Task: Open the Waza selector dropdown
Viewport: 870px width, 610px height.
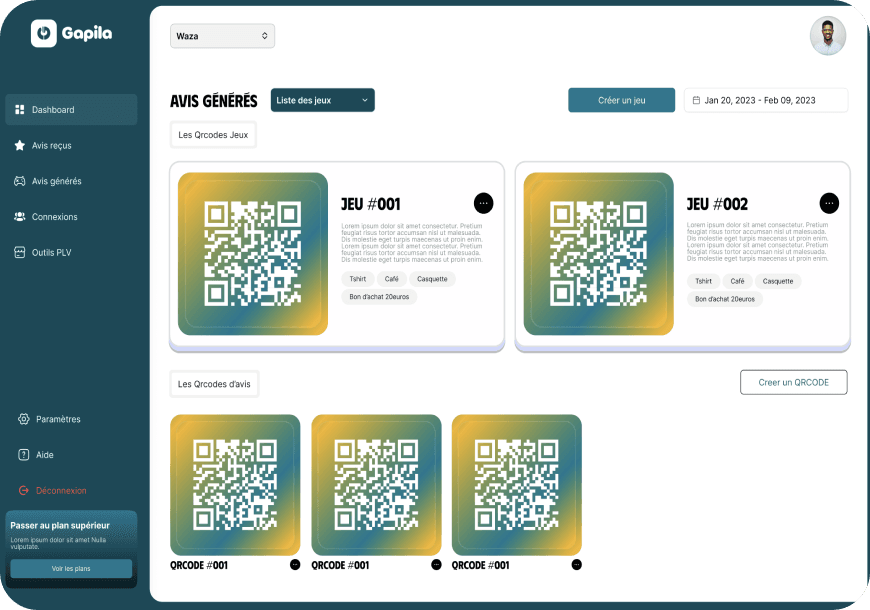Action: pos(222,36)
